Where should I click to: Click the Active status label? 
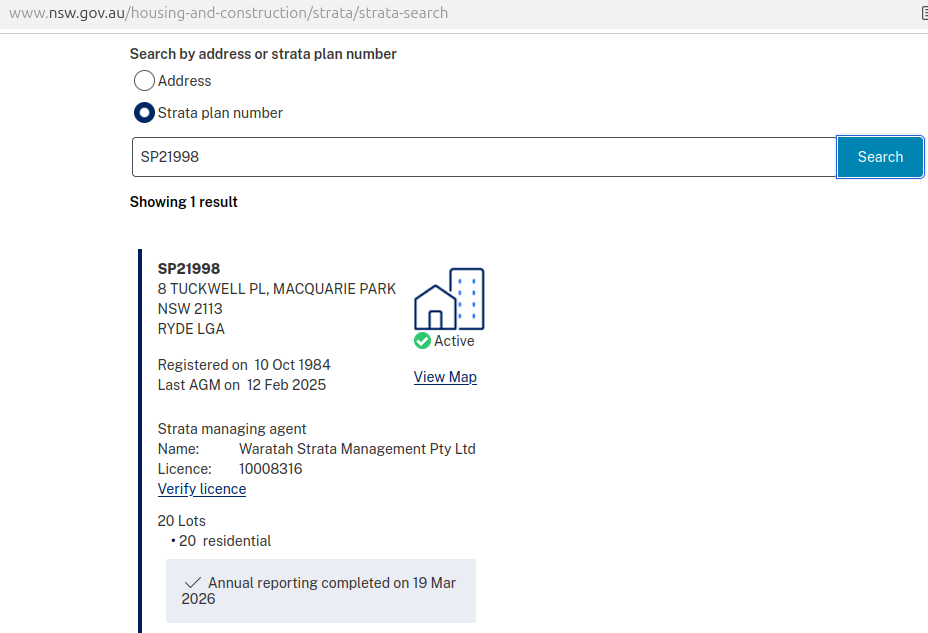(x=454, y=341)
